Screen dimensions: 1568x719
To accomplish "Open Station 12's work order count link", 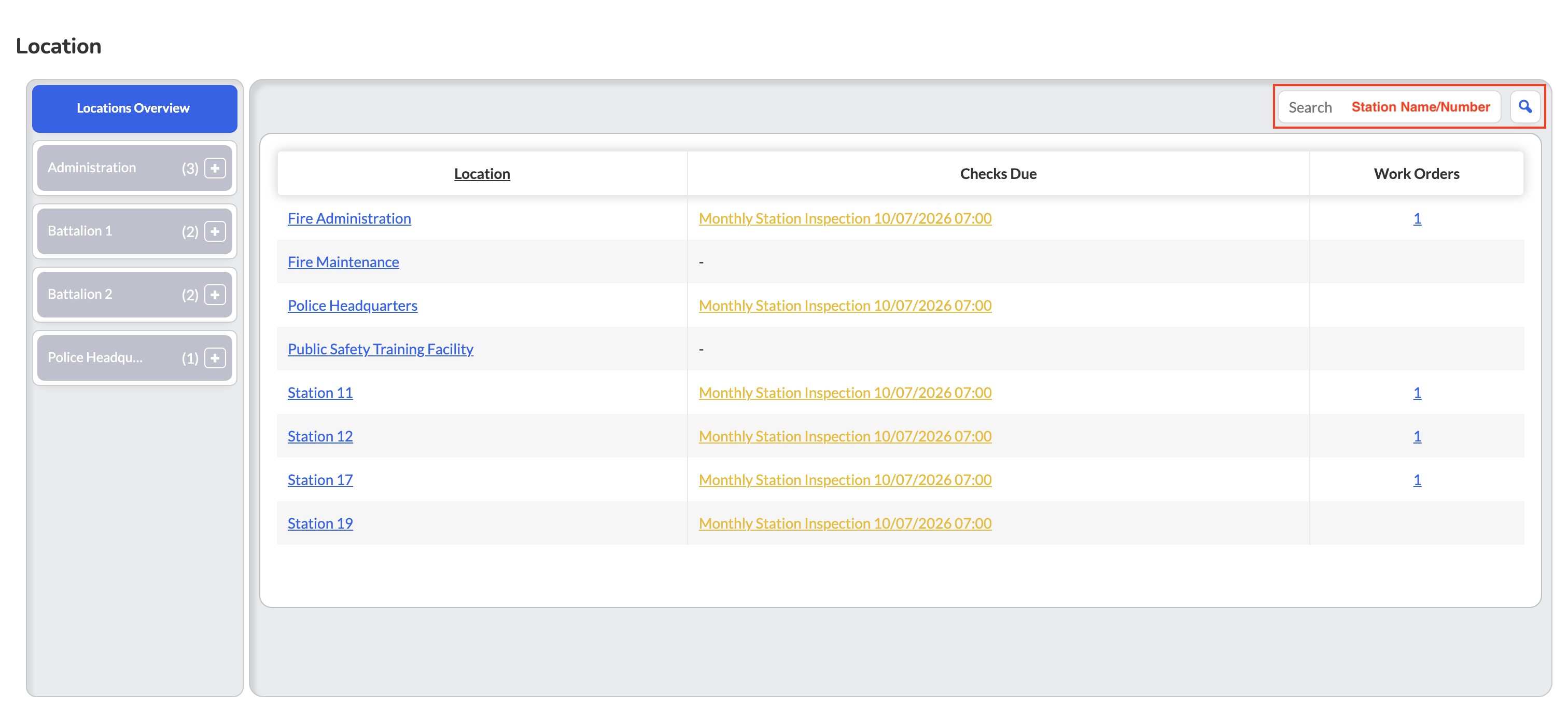I will click(x=1417, y=436).
